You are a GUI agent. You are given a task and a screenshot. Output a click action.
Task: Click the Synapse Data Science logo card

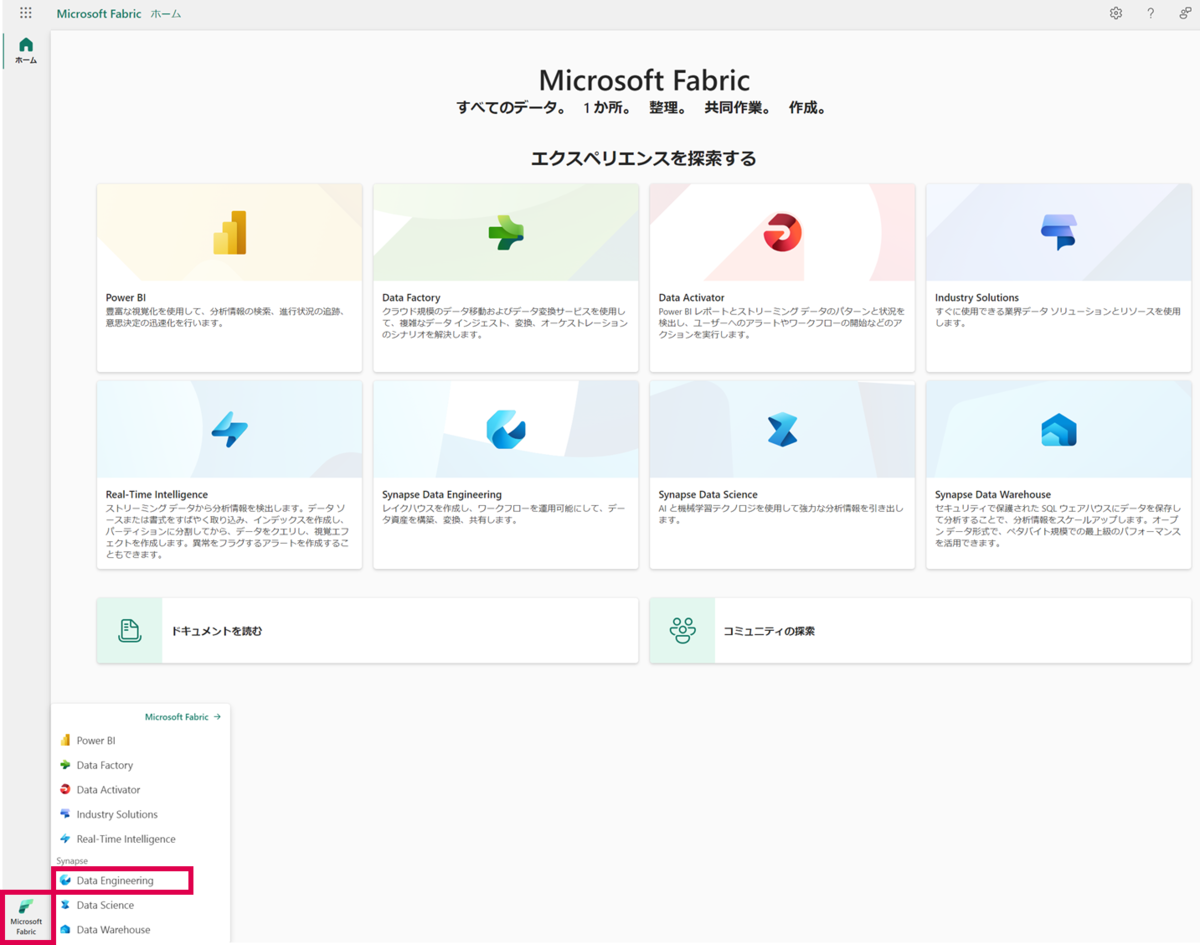point(782,429)
